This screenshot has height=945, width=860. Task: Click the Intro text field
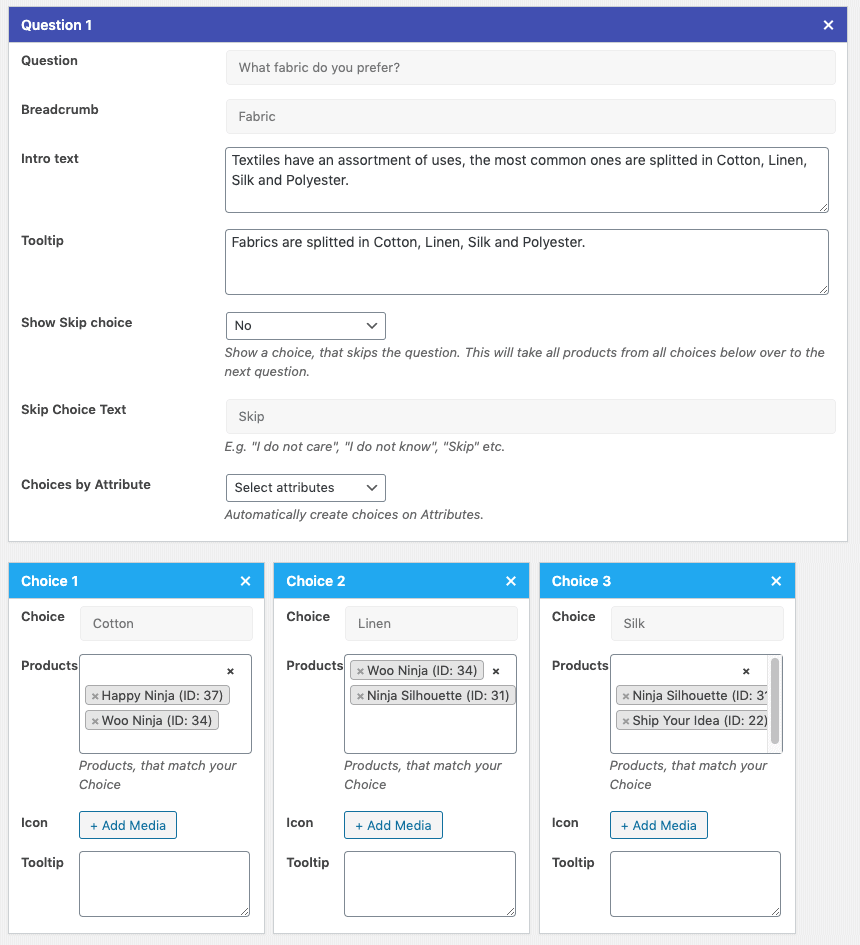click(x=525, y=181)
